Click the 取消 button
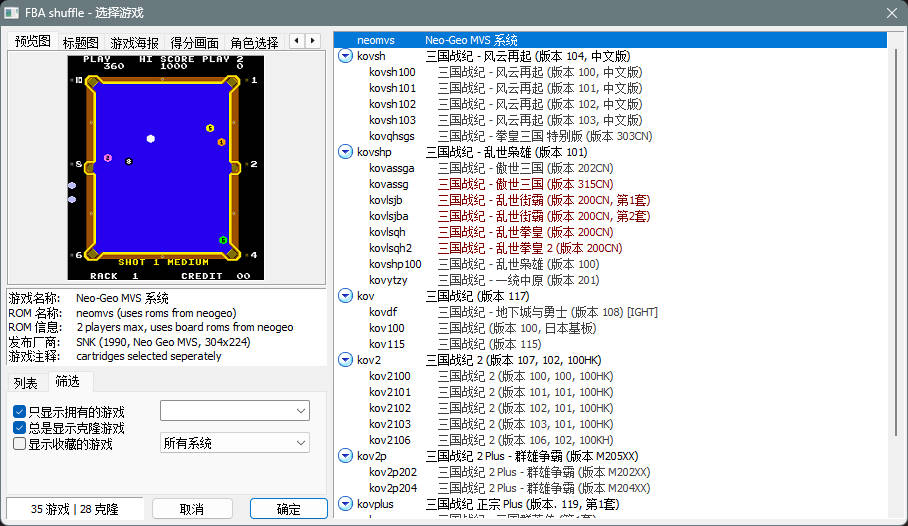The width and height of the screenshot is (908, 526). click(192, 509)
